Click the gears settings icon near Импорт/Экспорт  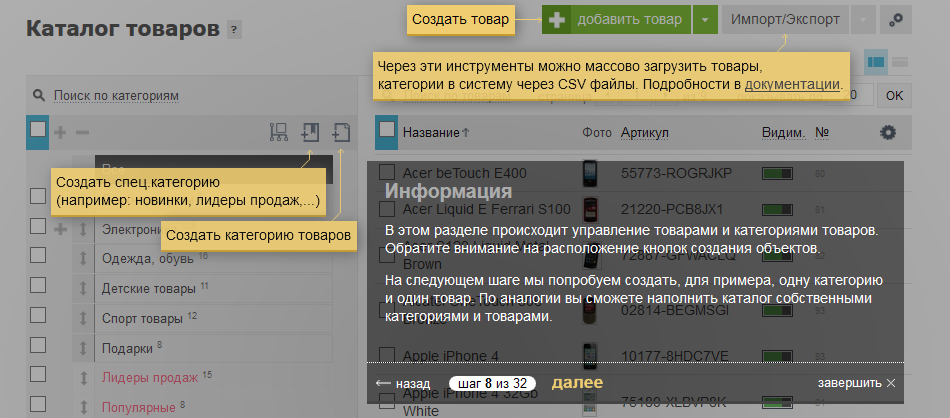click(895, 20)
